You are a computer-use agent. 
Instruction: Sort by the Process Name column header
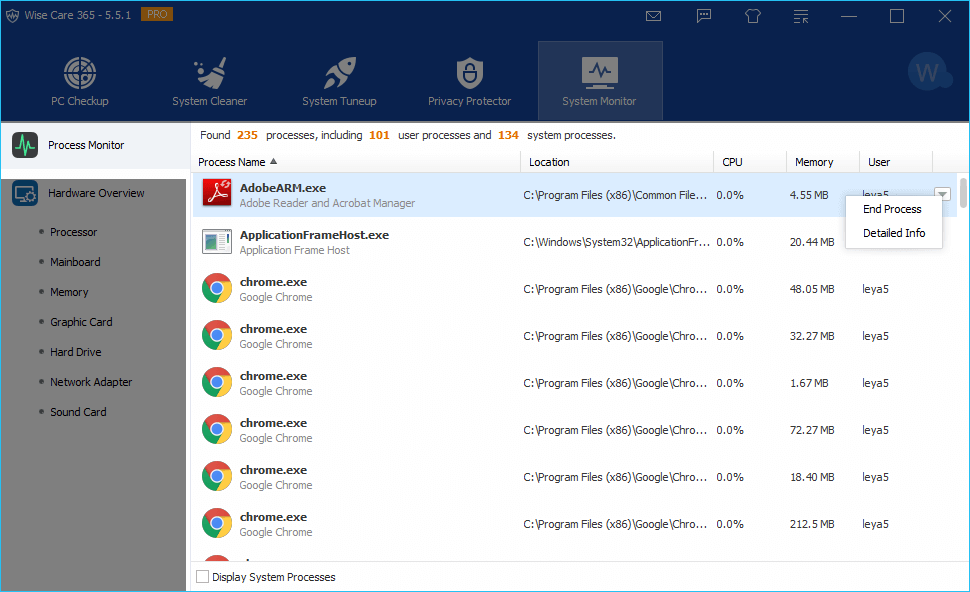tap(356, 162)
